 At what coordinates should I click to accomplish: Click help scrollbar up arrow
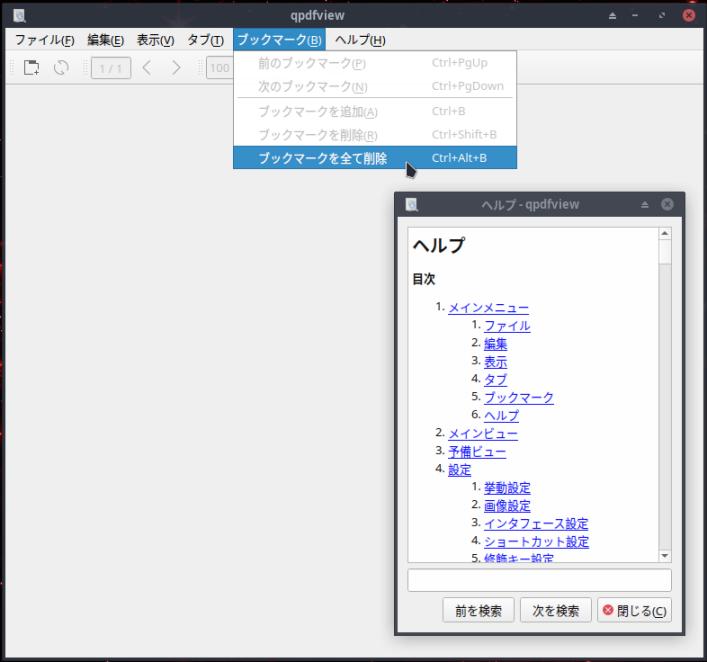click(665, 233)
